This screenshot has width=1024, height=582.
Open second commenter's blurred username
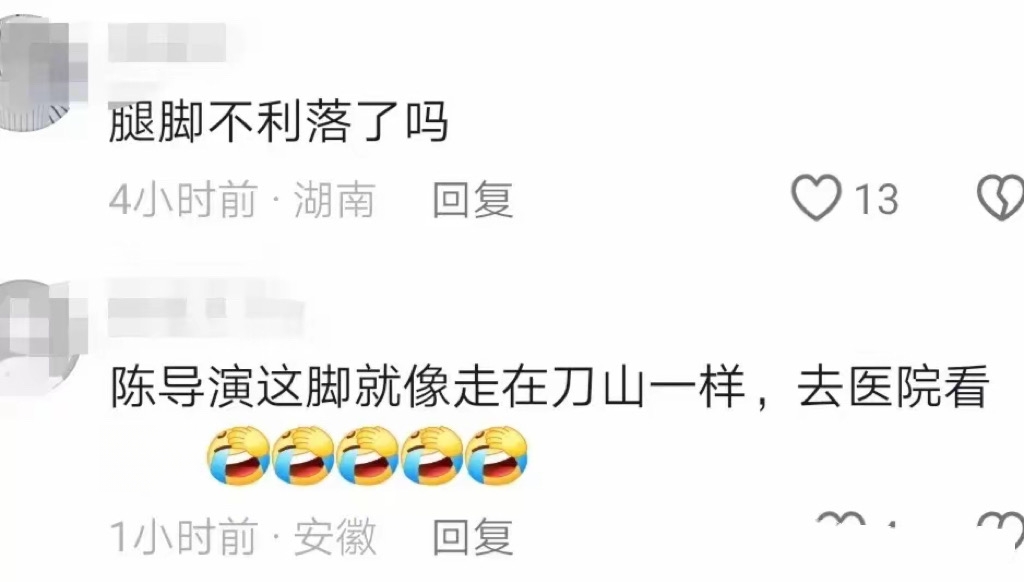tap(206, 307)
